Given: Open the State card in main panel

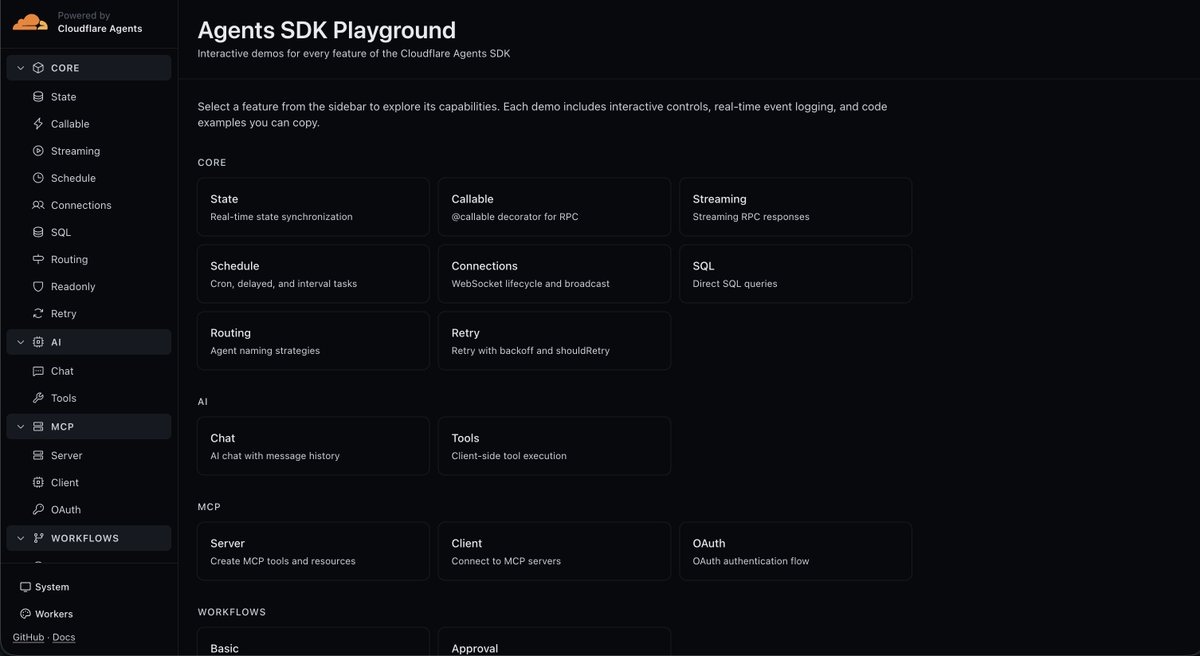Looking at the screenshot, I should coord(313,207).
